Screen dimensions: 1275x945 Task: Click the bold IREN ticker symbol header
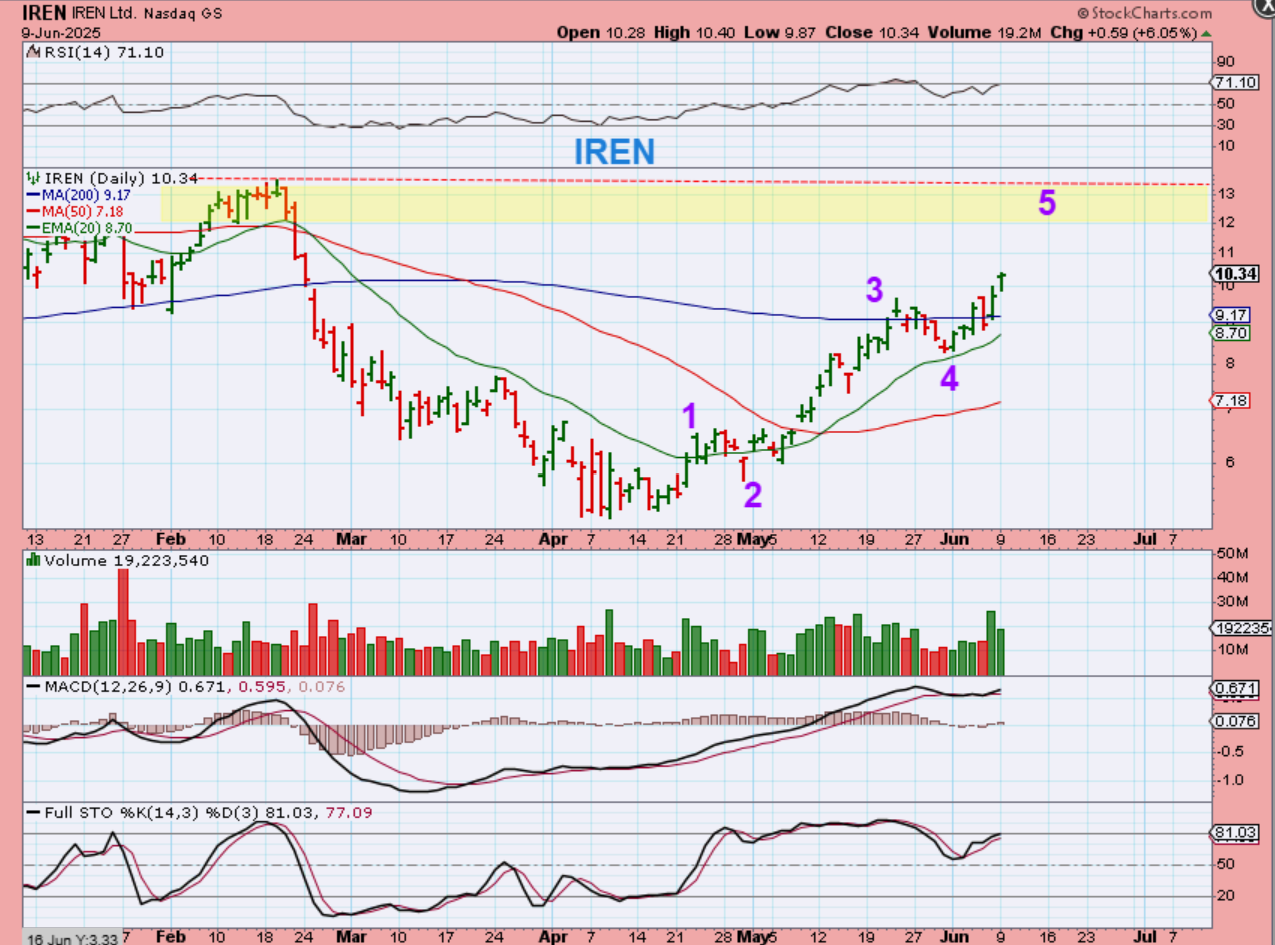tap(45, 13)
